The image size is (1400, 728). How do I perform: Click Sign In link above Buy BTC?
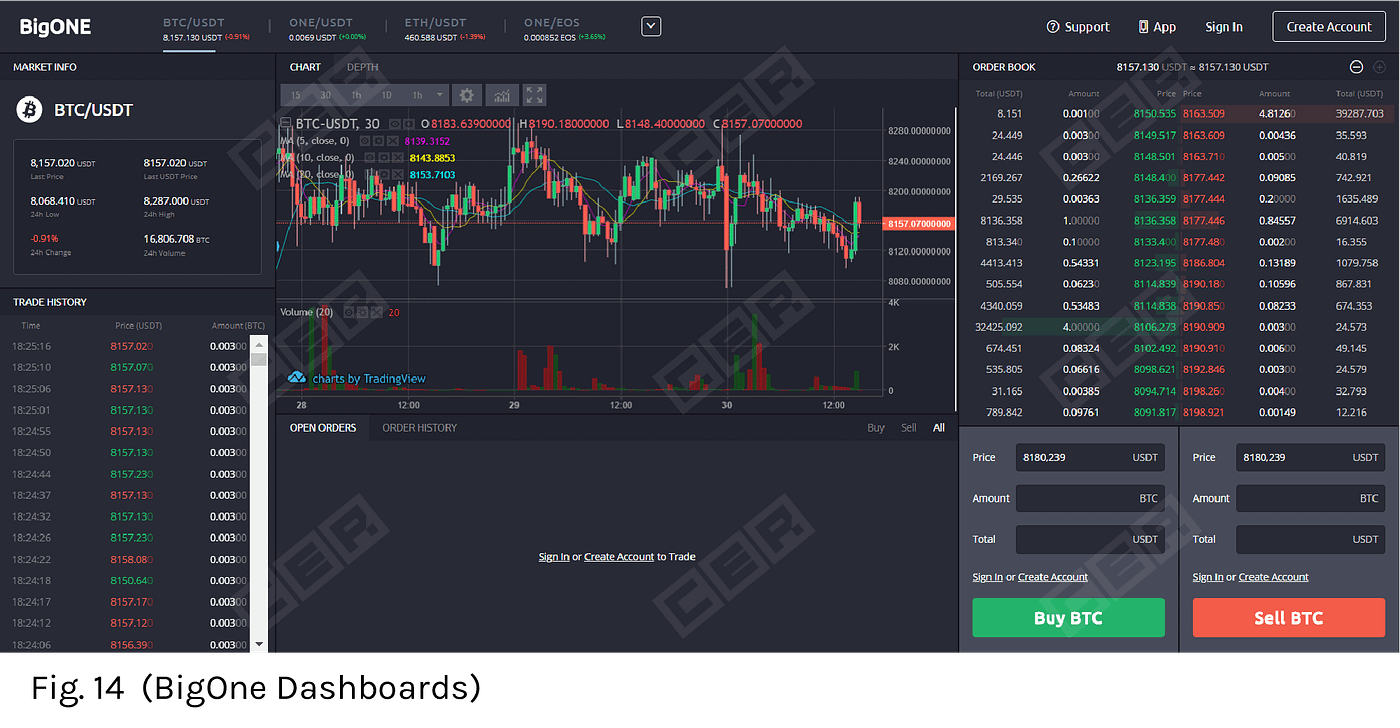pyautogui.click(x=987, y=577)
